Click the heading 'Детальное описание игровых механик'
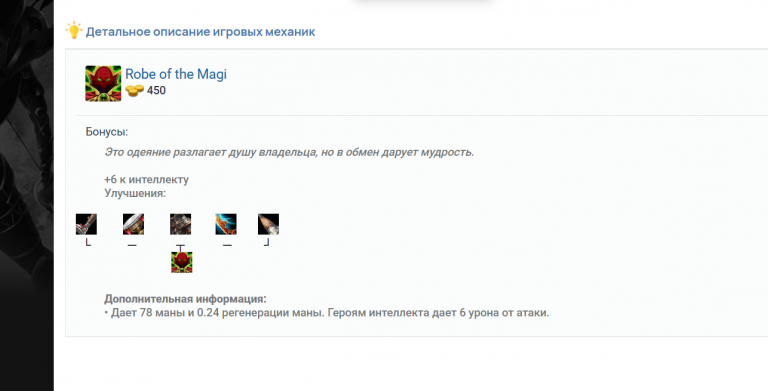Viewport: 768px width, 391px height. pos(200,32)
